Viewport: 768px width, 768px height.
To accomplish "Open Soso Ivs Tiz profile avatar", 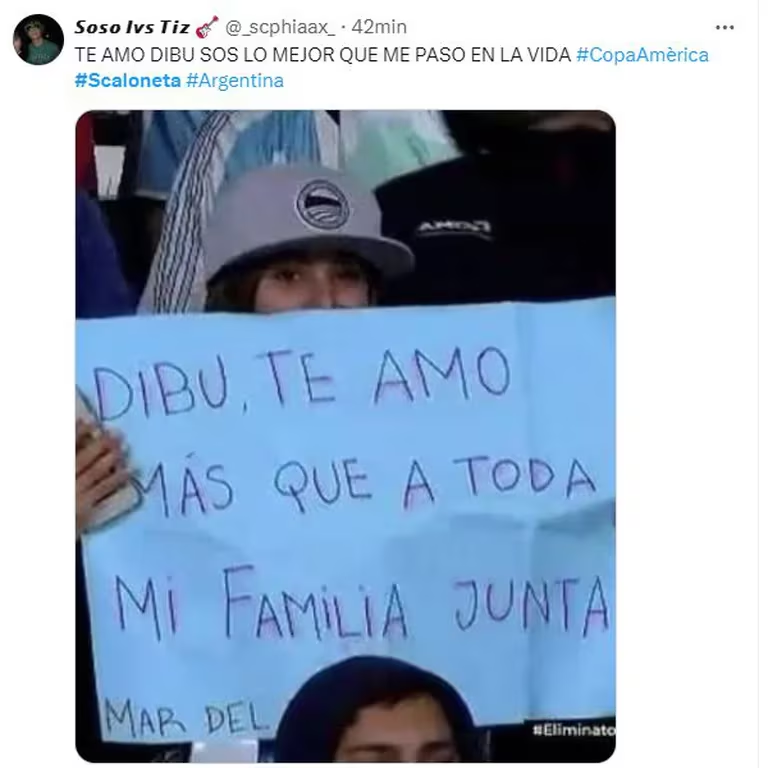I will click(38, 39).
